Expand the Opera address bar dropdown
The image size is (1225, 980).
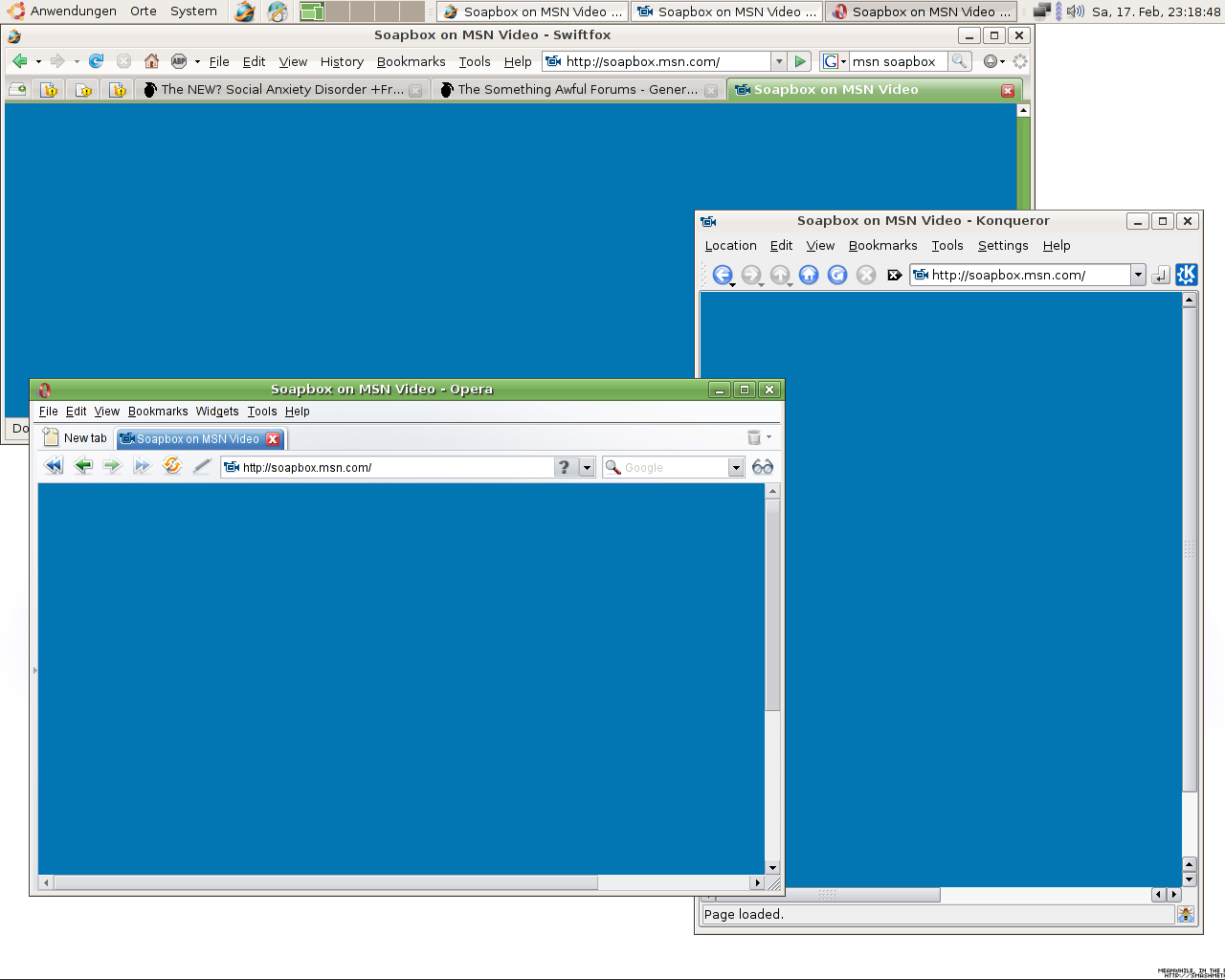coord(587,467)
